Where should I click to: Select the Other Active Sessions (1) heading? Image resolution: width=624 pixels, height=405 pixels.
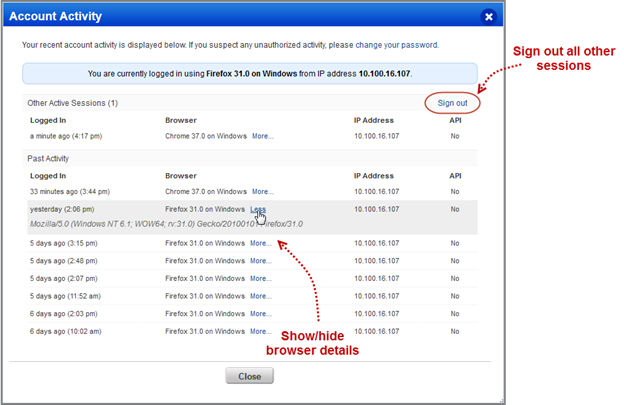[x=72, y=103]
